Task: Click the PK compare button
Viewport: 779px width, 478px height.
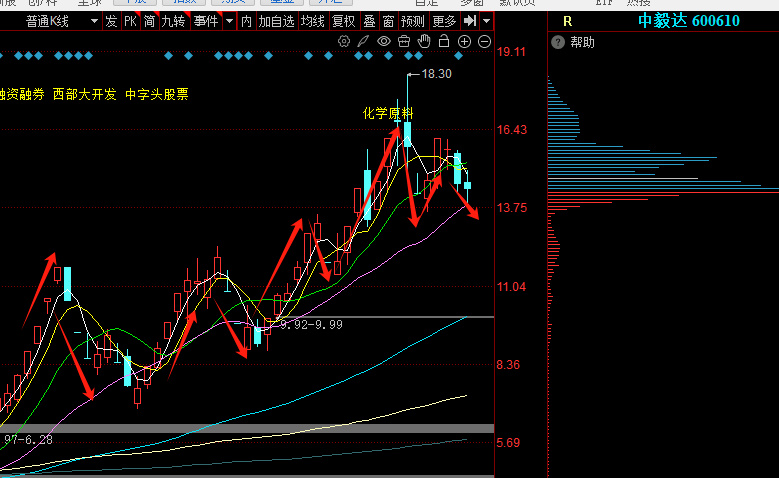Action: coord(130,21)
